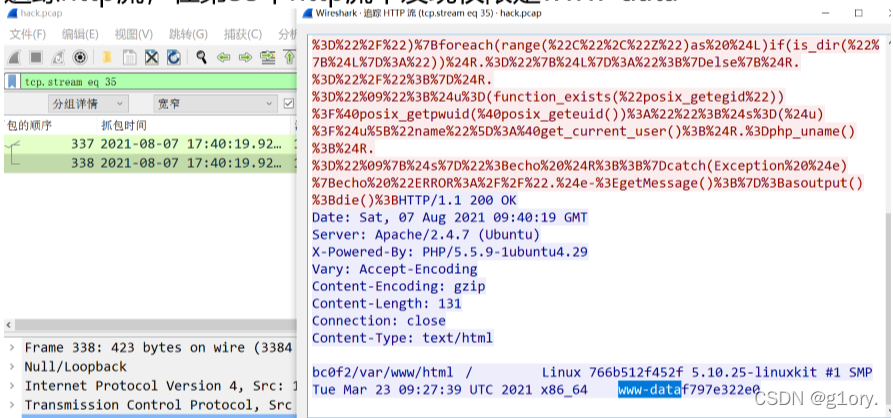Click the display filter bookmark icon
Viewport: 893px width, 418px height.
[x=11, y=81]
